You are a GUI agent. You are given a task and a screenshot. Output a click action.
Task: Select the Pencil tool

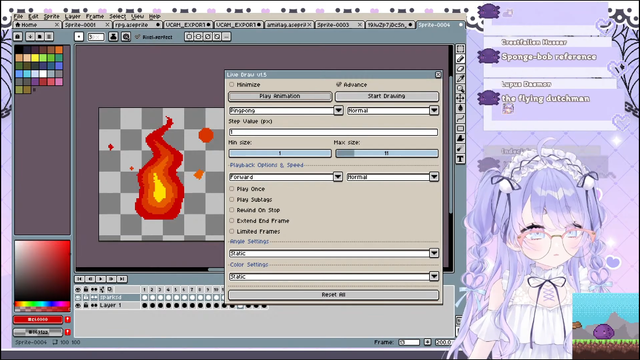460,59
